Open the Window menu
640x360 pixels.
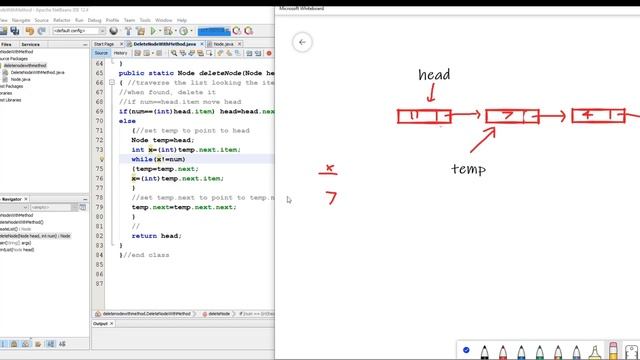point(163,20)
